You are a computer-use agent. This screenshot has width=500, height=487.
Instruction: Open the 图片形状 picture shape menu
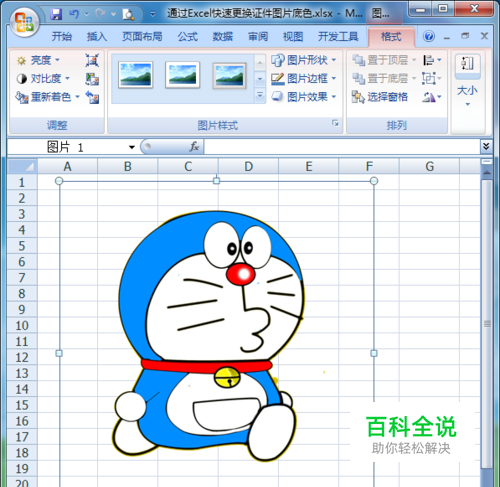pos(304,60)
